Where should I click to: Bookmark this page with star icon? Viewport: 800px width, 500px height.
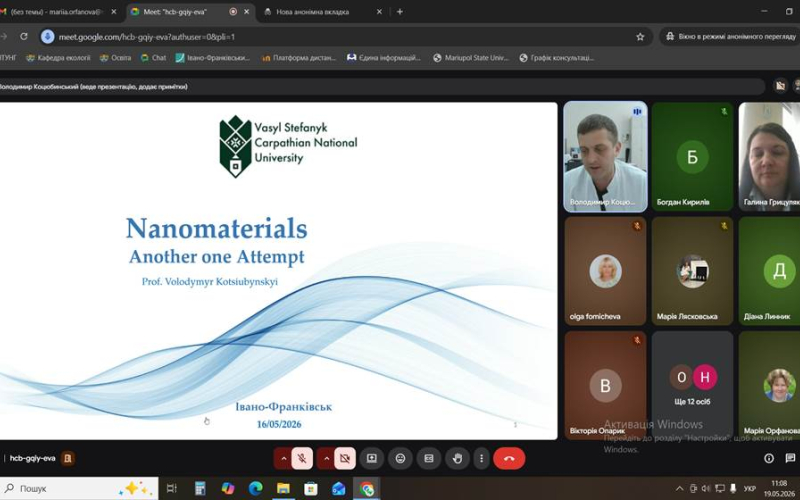click(x=640, y=36)
